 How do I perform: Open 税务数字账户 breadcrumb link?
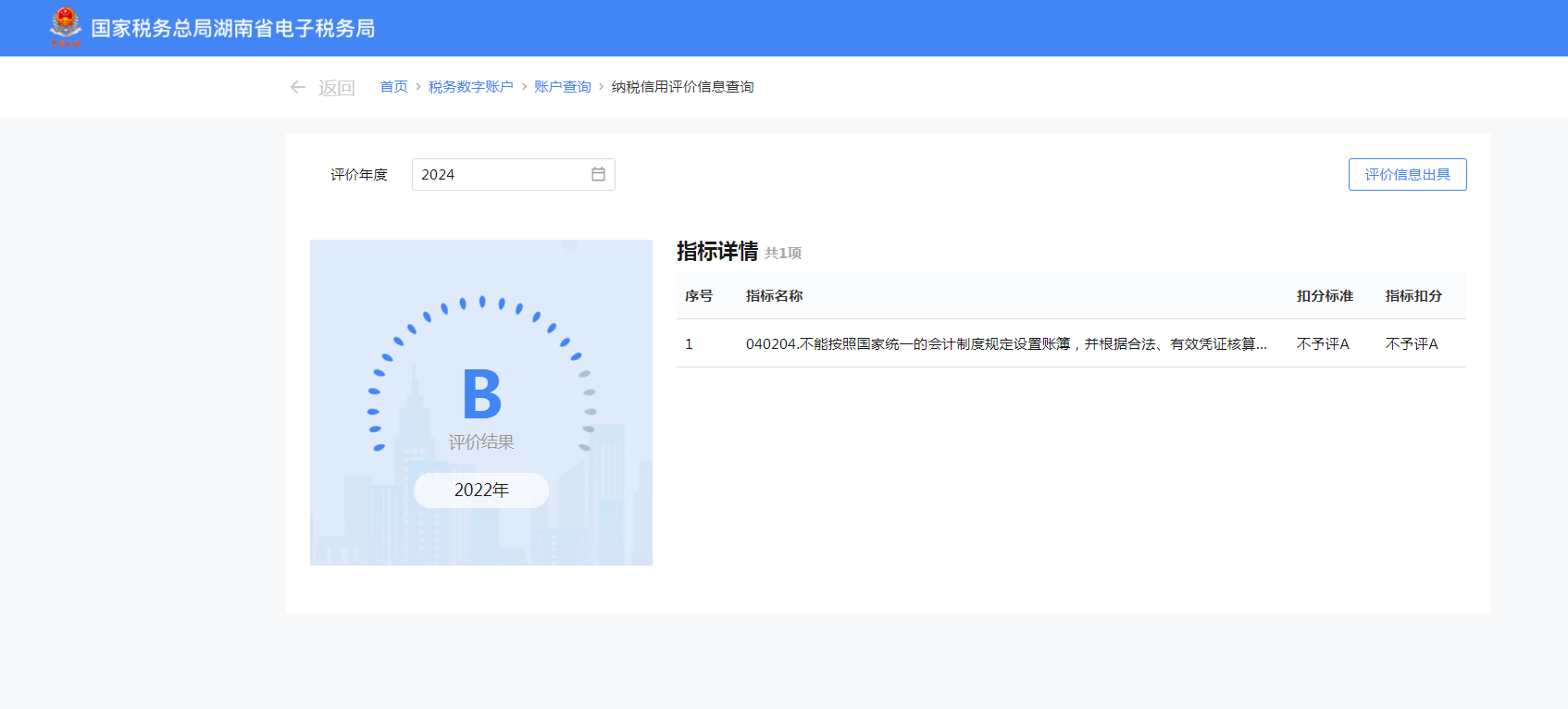(470, 87)
